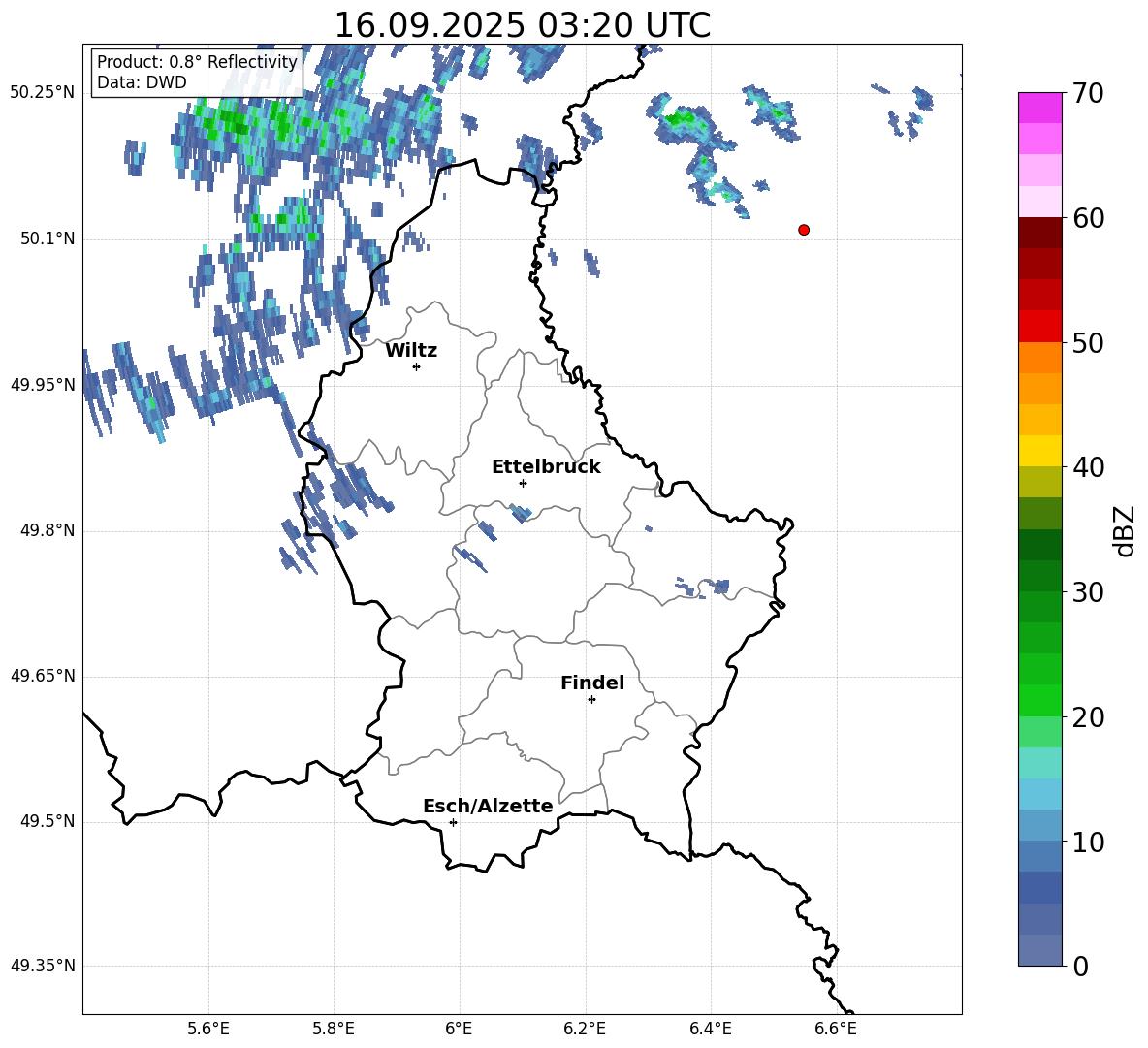Screen dimensions: 1148x1048
Task: Click the 5.8°E longitude label
Action: [334, 1029]
